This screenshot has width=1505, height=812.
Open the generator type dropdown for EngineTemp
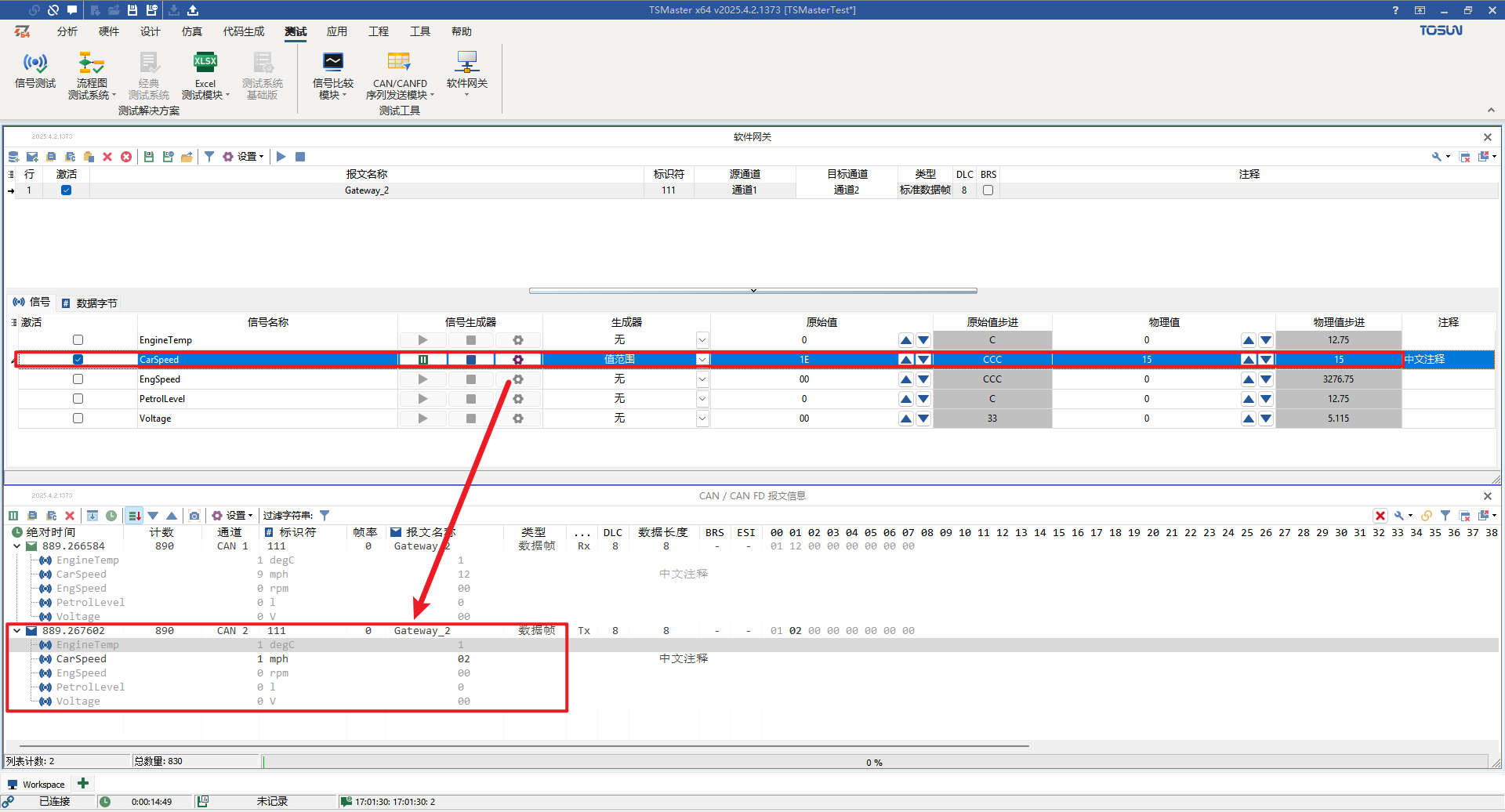(702, 340)
